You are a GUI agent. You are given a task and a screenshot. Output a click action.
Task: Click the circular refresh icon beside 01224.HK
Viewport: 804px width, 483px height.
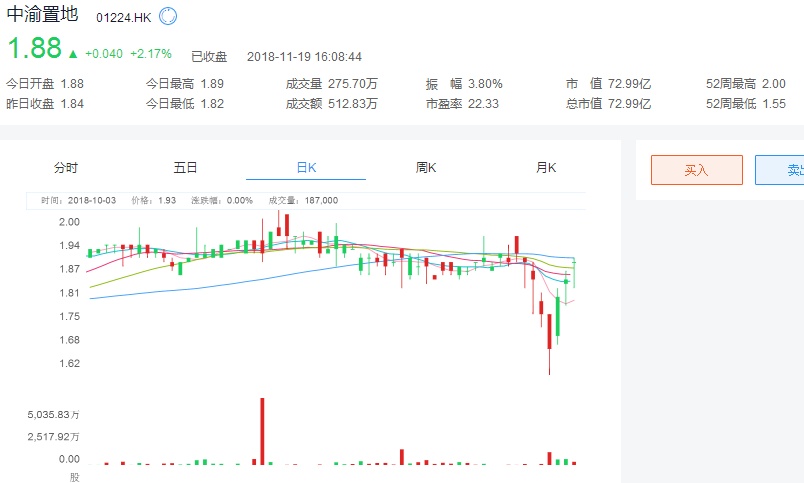168,17
